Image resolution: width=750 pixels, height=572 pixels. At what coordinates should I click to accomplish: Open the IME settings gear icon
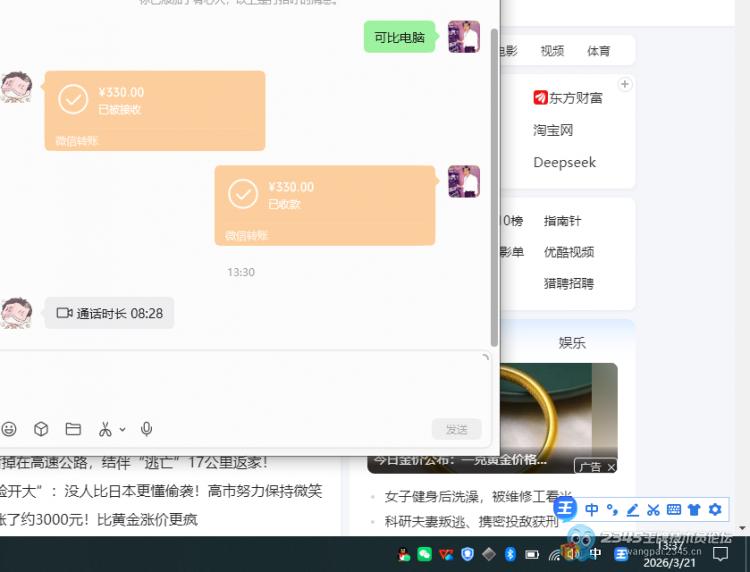tap(715, 509)
